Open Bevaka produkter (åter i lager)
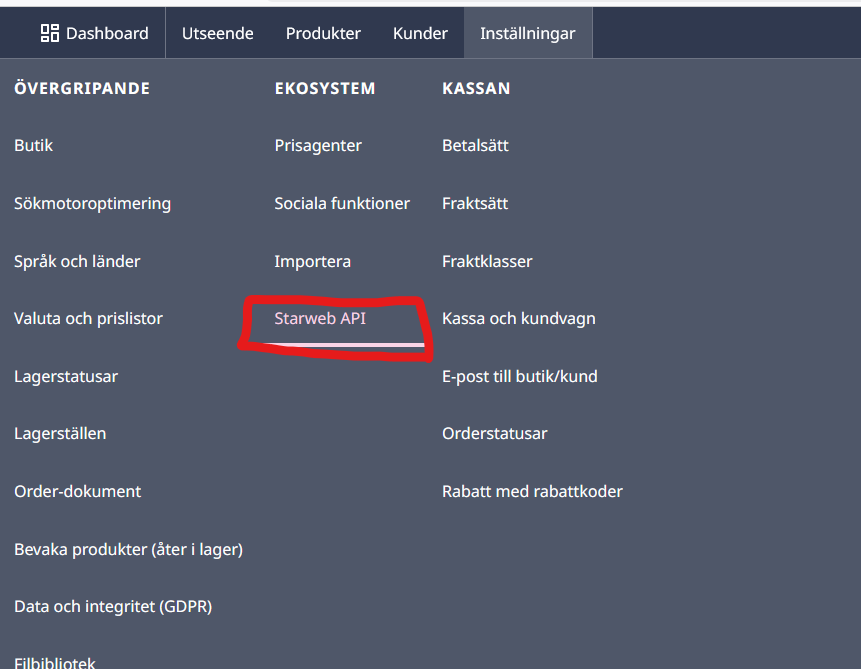This screenshot has width=861, height=669. (x=128, y=550)
